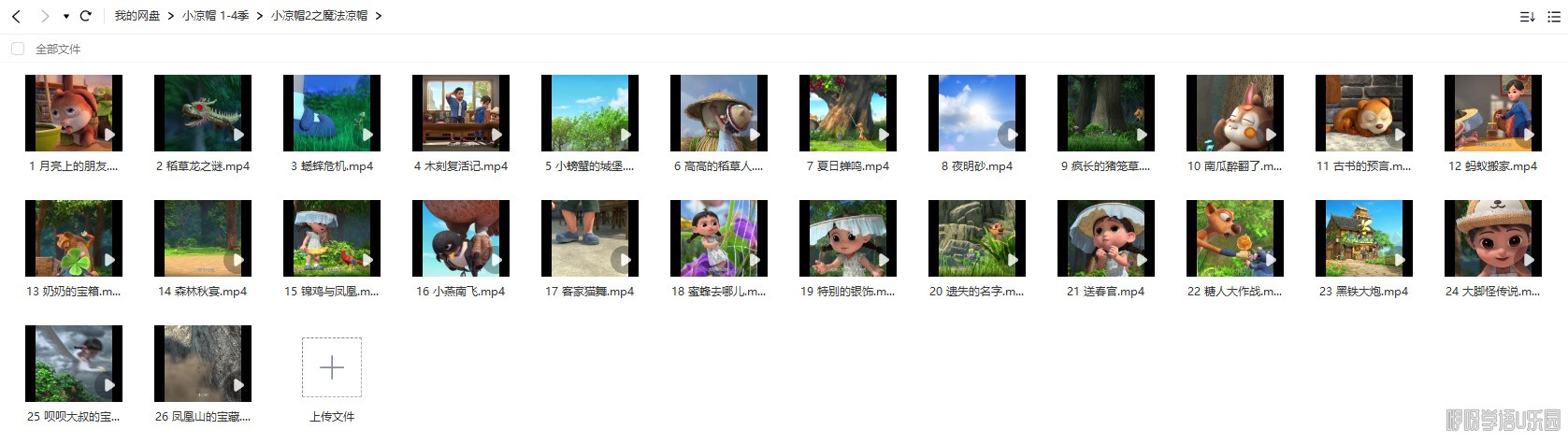The width and height of the screenshot is (1568, 444).
Task: Play video 24 大脚怪传说
Action: [x=1529, y=260]
